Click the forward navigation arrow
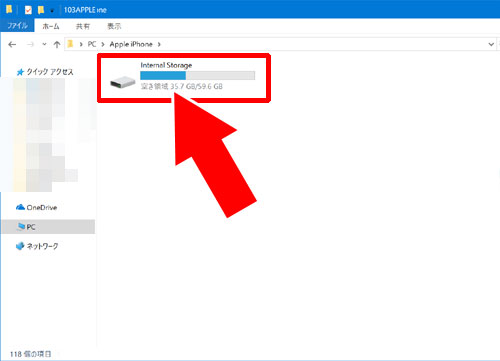 click(30, 44)
